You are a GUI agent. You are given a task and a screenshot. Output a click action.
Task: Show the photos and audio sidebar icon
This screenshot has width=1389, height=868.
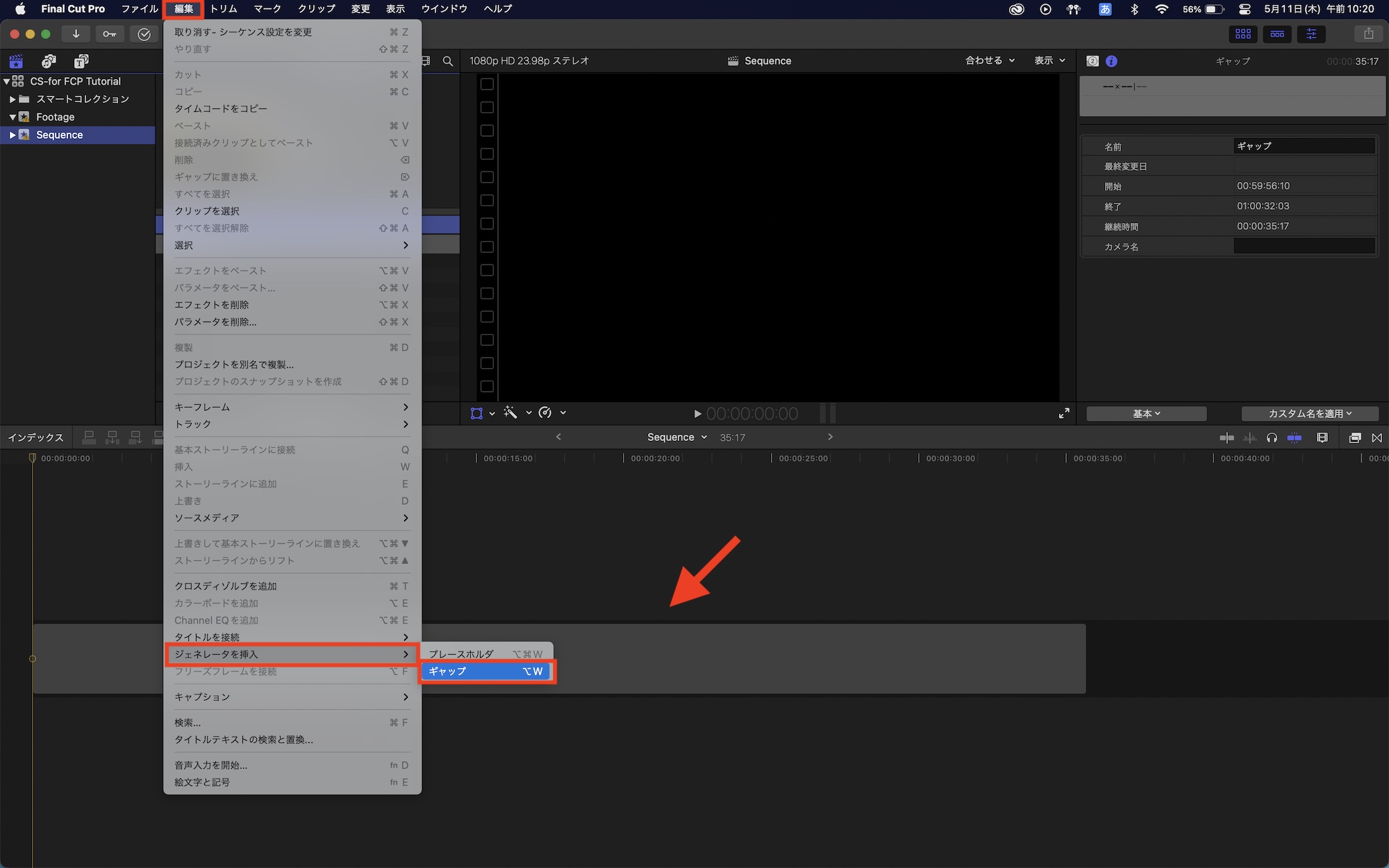click(x=49, y=61)
